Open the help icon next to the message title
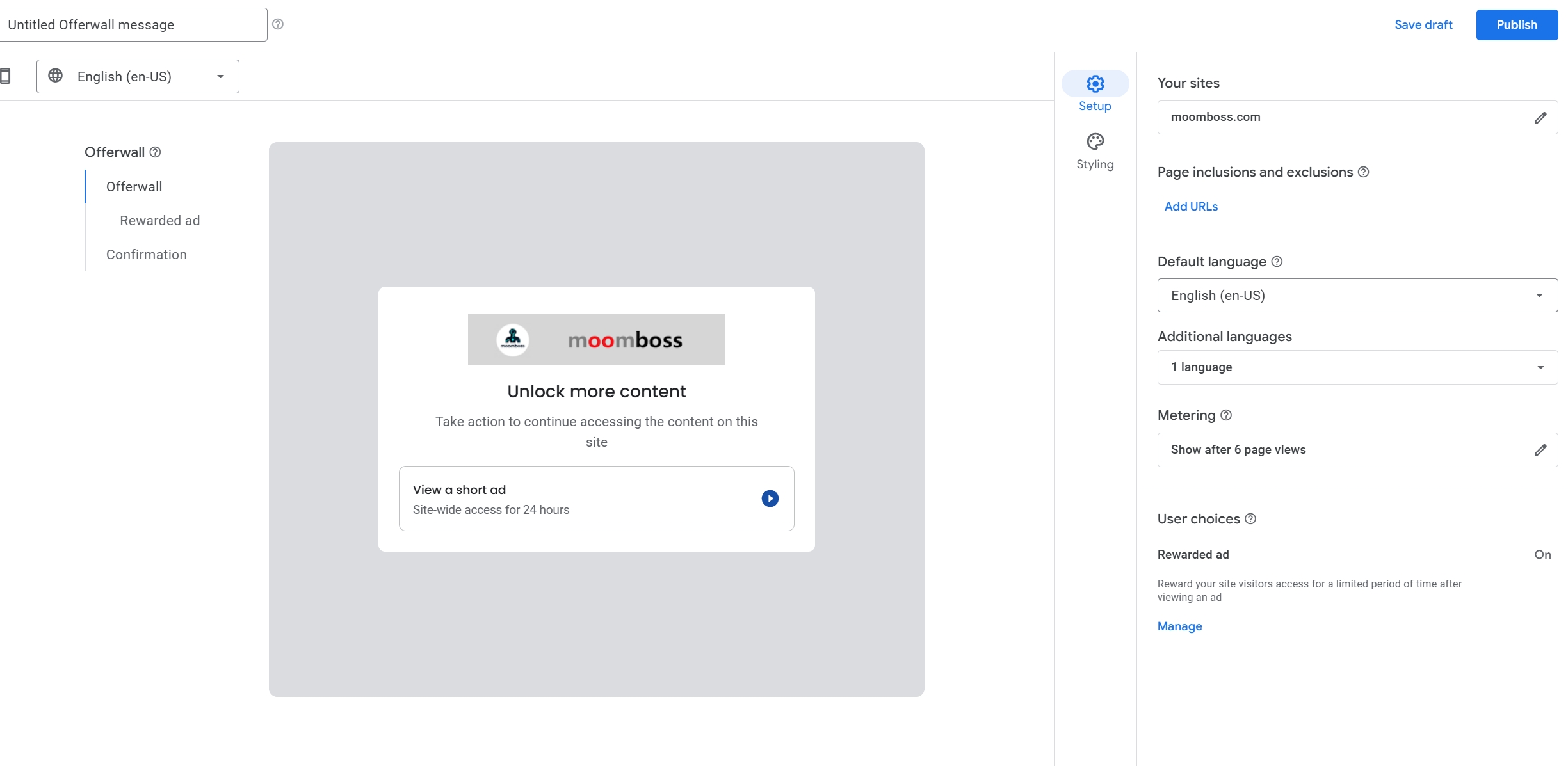 point(278,23)
